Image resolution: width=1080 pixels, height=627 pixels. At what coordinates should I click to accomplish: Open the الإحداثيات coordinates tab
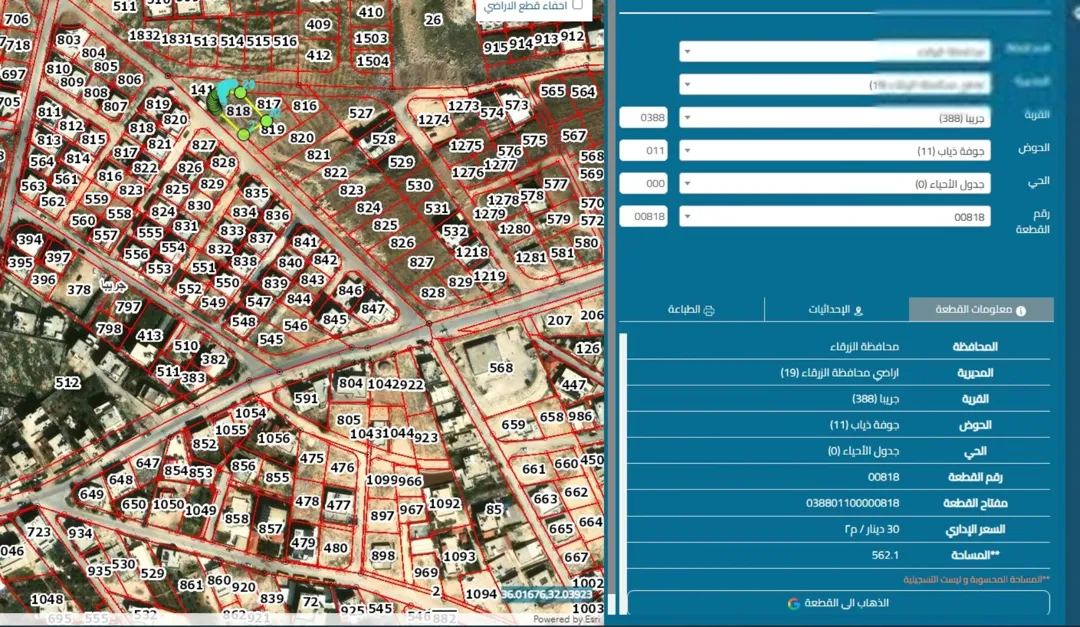coord(836,309)
